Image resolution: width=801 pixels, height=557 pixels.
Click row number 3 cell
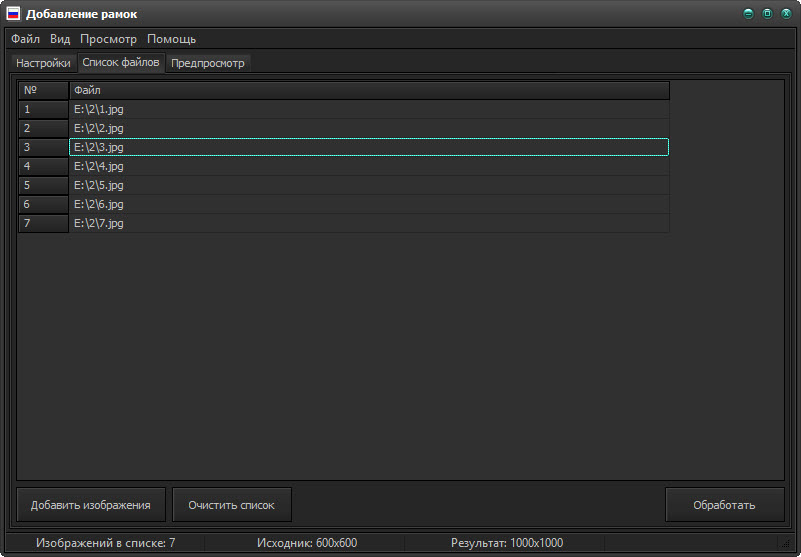(x=43, y=147)
